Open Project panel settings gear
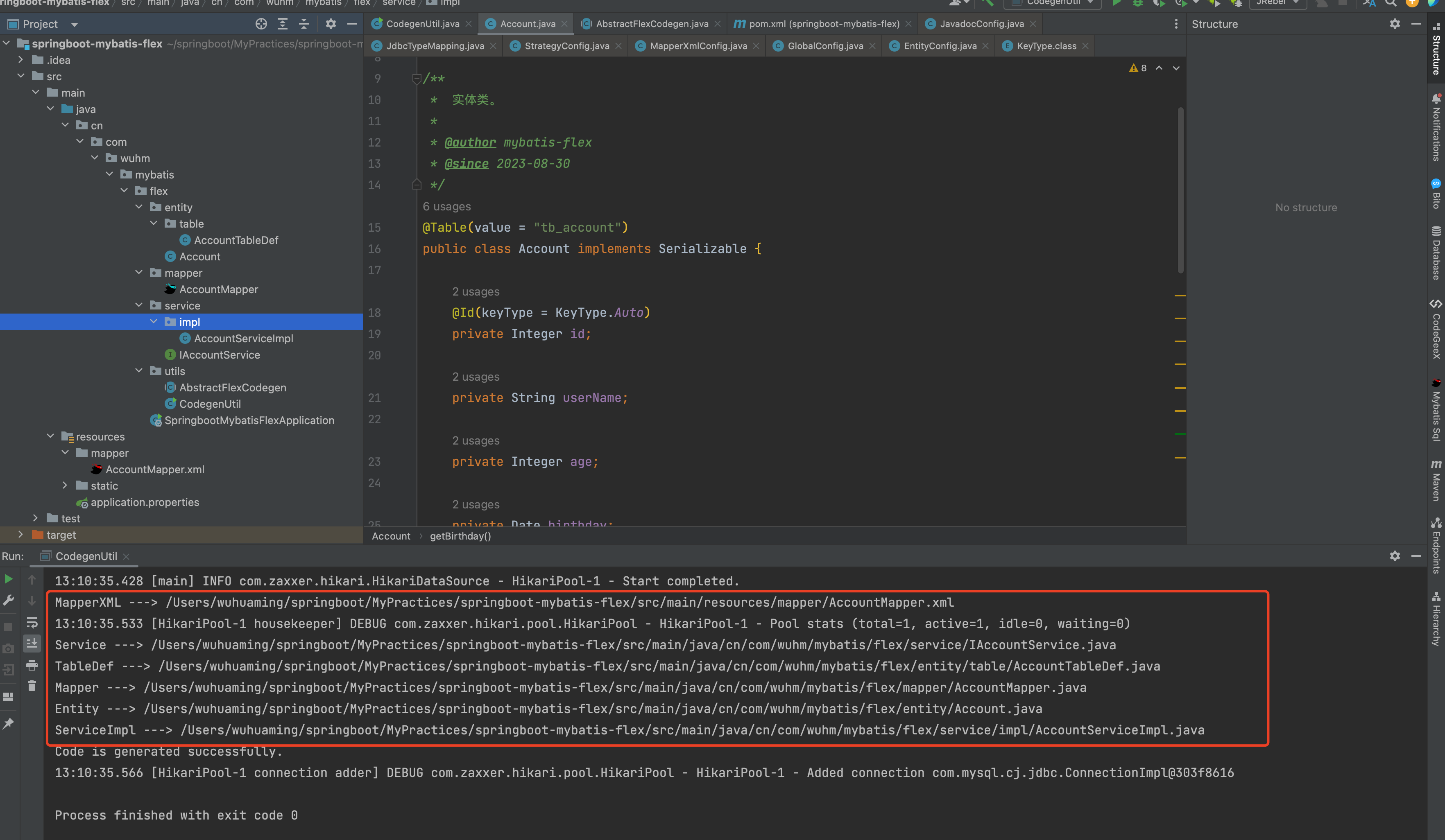This screenshot has width=1445, height=840. coord(331,24)
